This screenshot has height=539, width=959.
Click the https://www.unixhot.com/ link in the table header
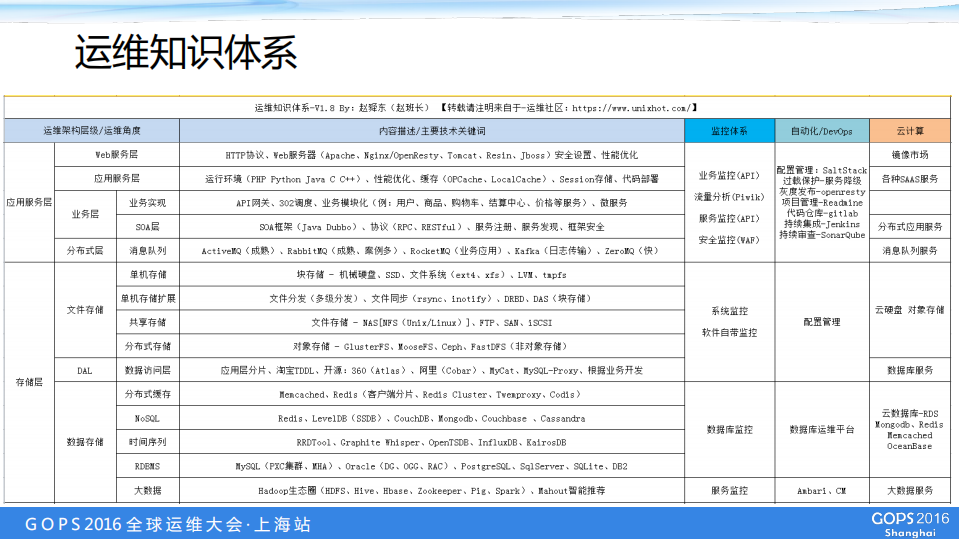[632, 108]
